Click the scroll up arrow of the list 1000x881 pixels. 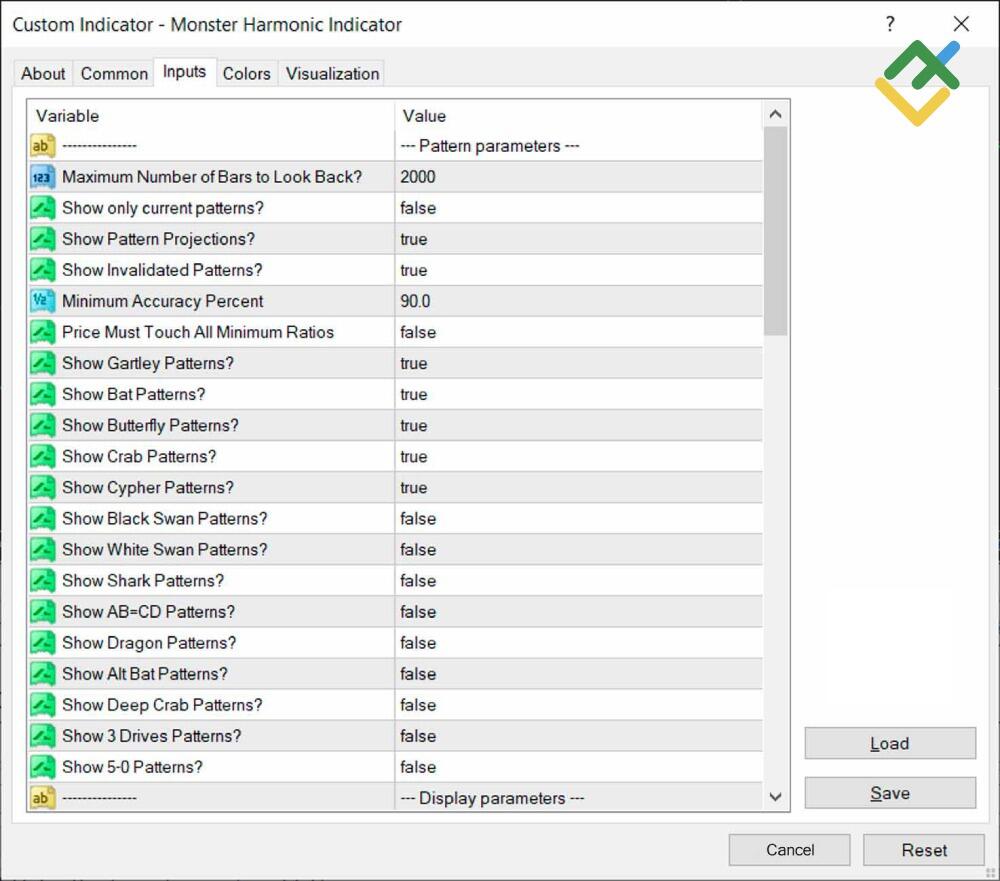coord(776,115)
